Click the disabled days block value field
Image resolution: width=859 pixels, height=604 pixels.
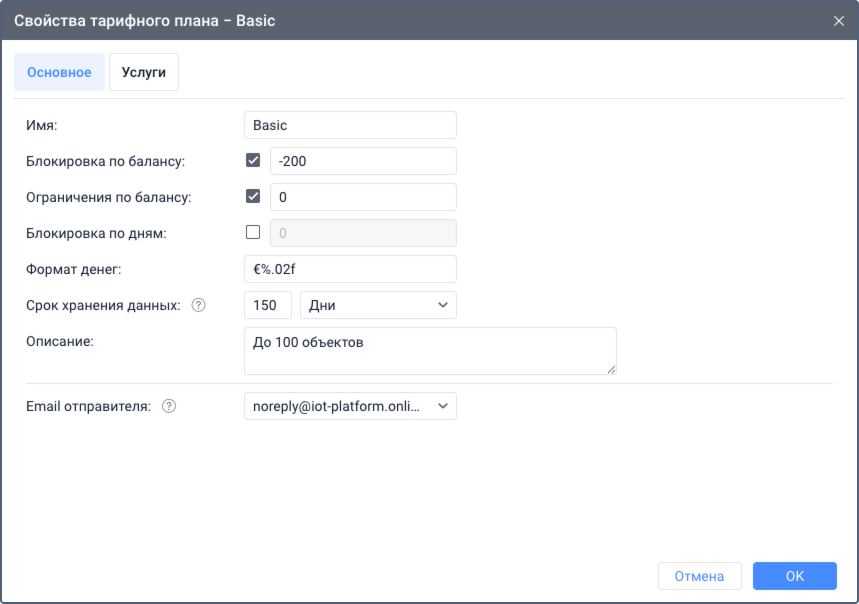click(x=363, y=233)
